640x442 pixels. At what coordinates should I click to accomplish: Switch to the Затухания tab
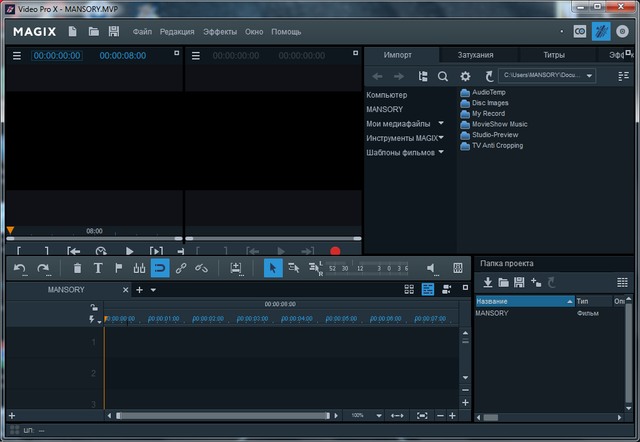click(476, 55)
